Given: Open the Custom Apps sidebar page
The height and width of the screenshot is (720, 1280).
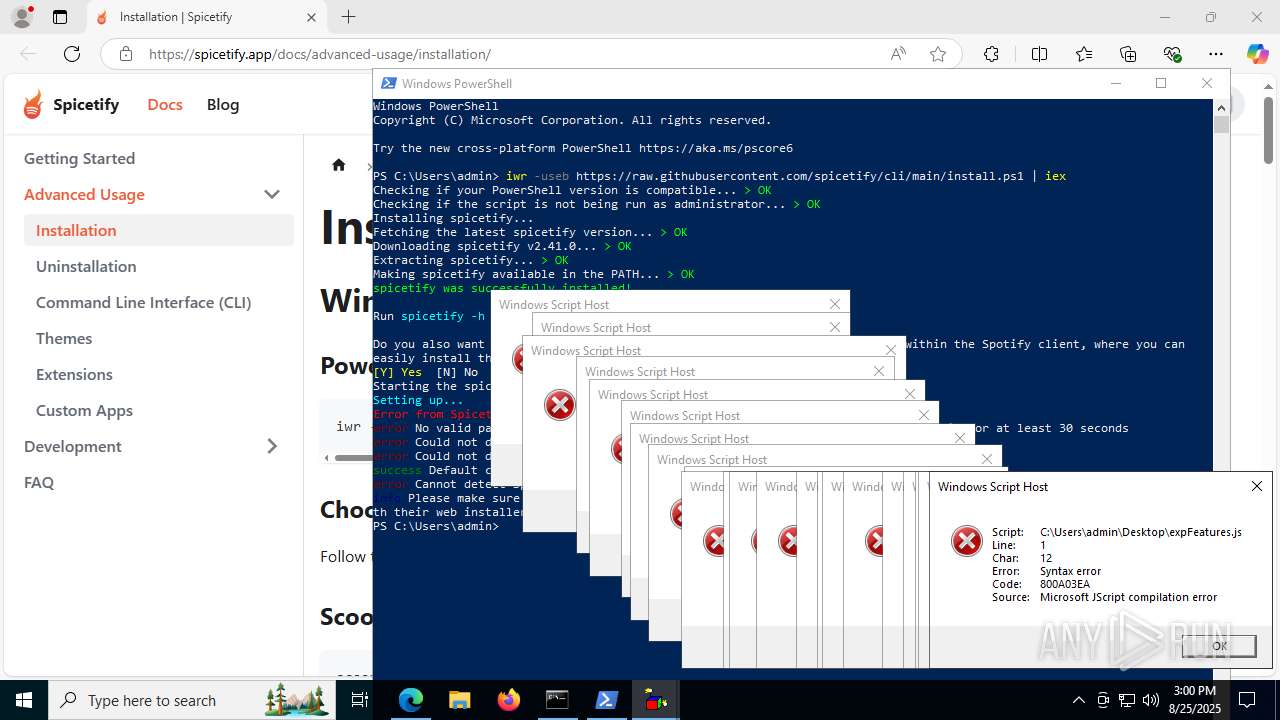Looking at the screenshot, I should click(x=84, y=410).
